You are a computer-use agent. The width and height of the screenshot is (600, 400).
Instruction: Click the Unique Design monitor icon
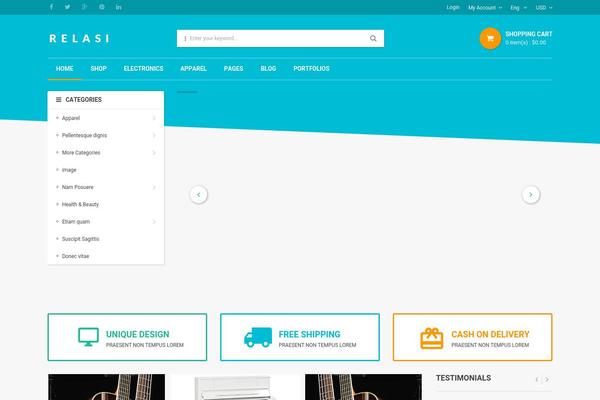click(x=88, y=337)
